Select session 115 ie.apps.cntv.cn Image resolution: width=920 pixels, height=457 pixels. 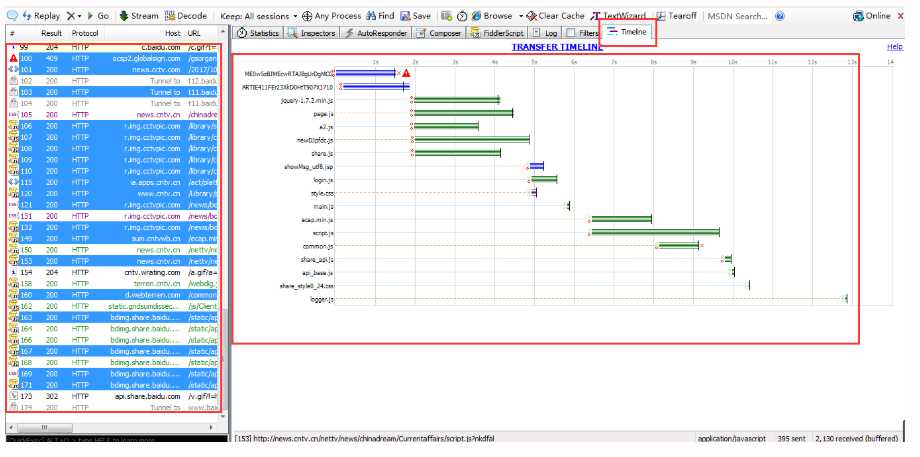pos(112,182)
